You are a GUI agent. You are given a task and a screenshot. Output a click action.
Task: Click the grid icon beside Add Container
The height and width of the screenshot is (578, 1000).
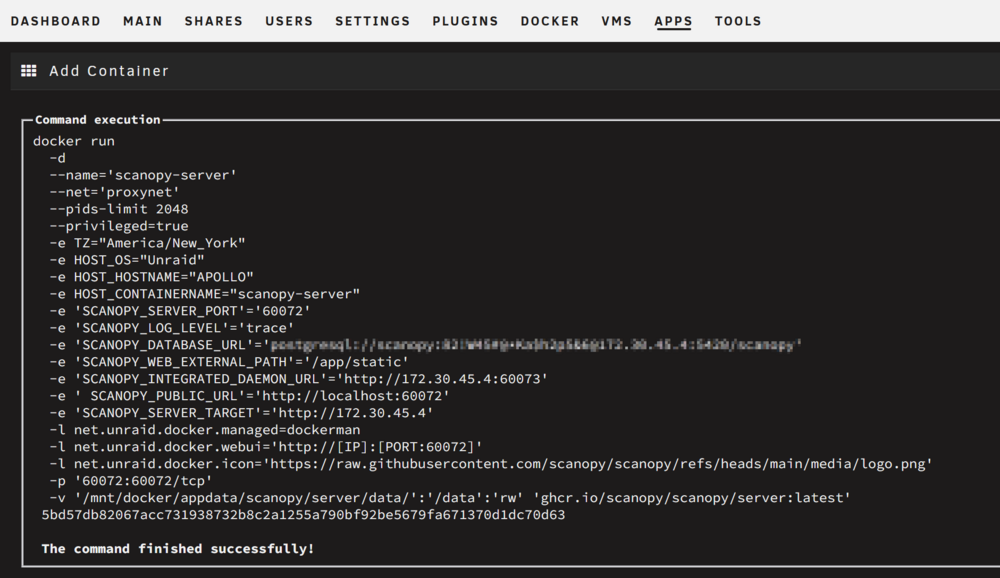[x=29, y=71]
